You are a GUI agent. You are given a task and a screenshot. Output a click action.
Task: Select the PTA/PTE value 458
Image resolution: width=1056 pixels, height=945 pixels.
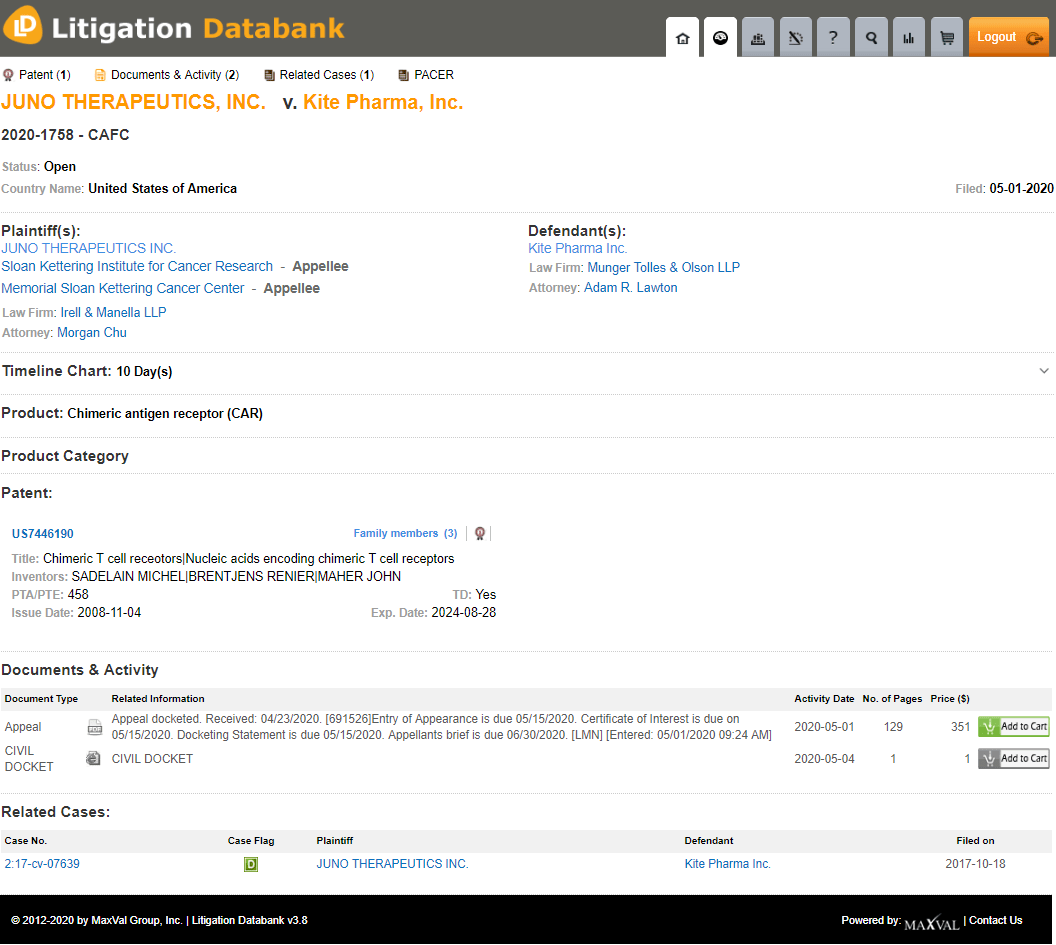tap(78, 595)
